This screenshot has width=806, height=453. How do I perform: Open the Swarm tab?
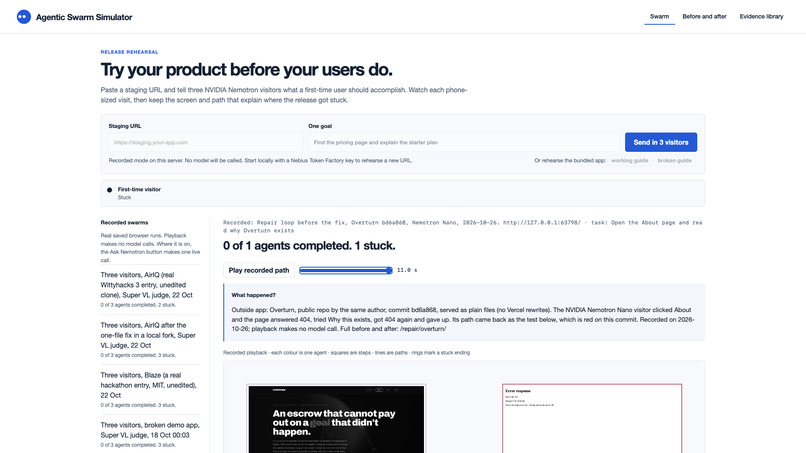click(x=660, y=16)
